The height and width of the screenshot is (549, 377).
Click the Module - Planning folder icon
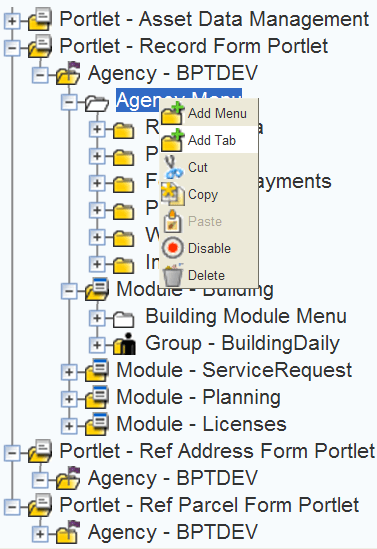point(97,397)
